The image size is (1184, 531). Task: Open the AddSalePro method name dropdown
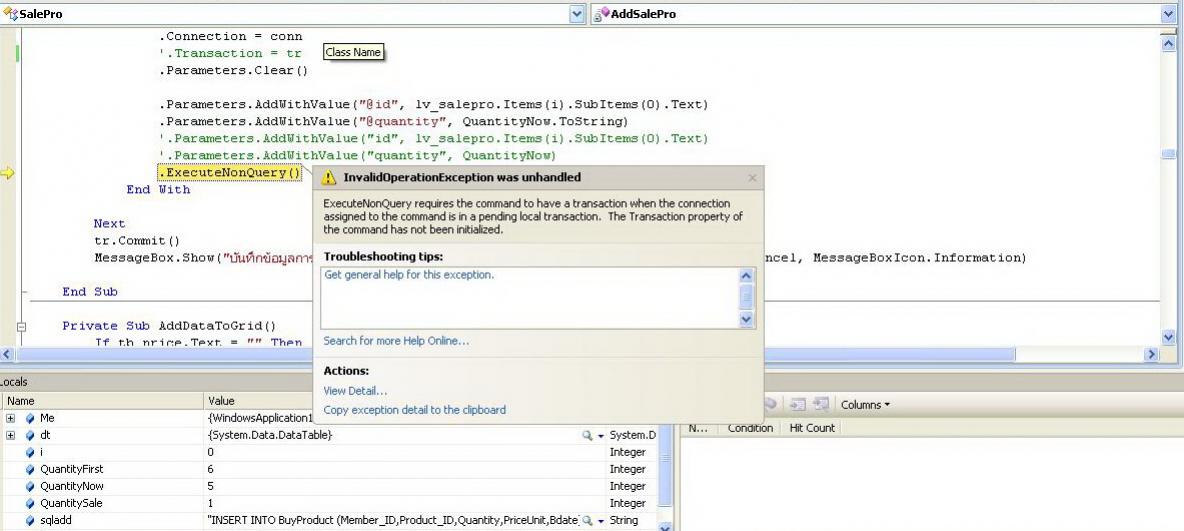coord(1168,14)
